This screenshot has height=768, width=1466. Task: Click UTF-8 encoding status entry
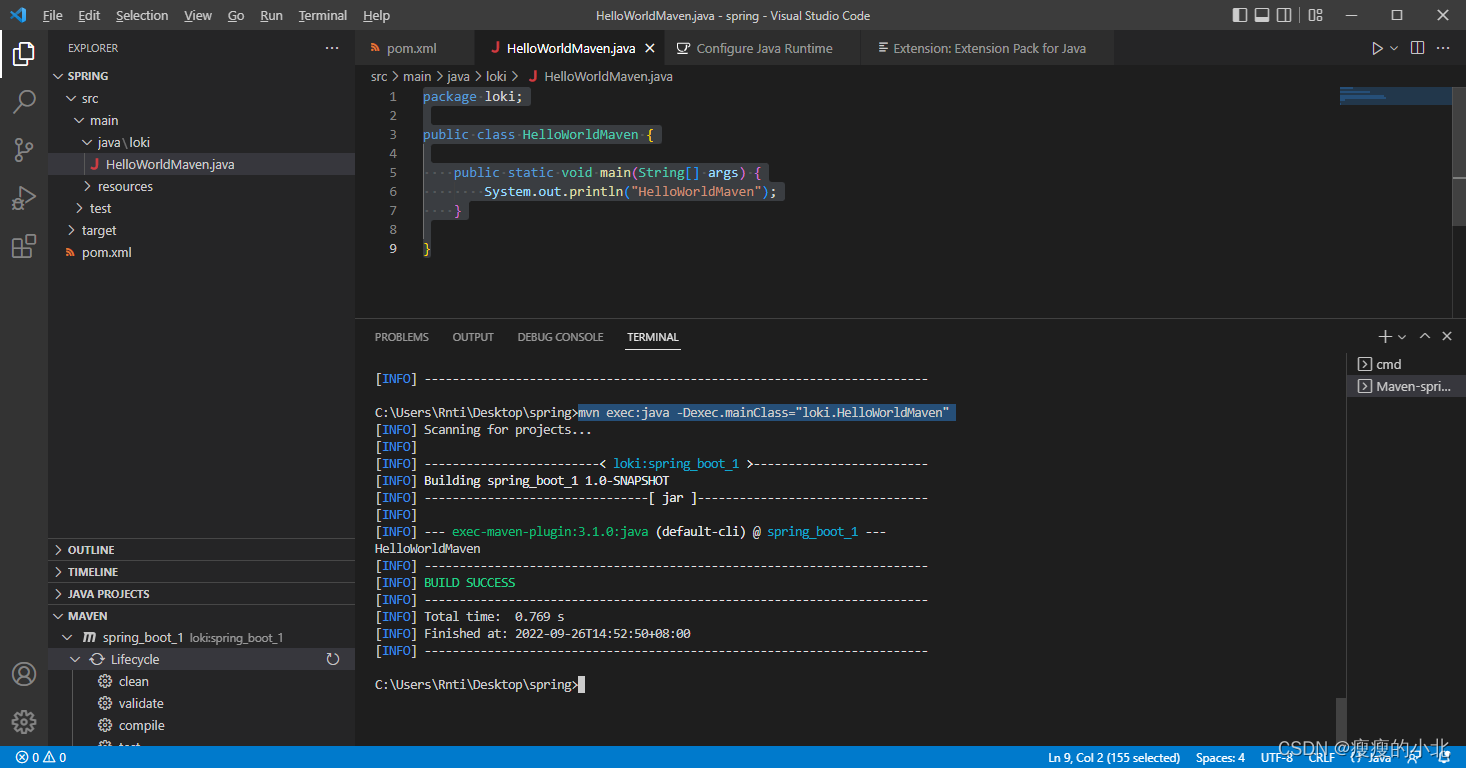click(1277, 758)
